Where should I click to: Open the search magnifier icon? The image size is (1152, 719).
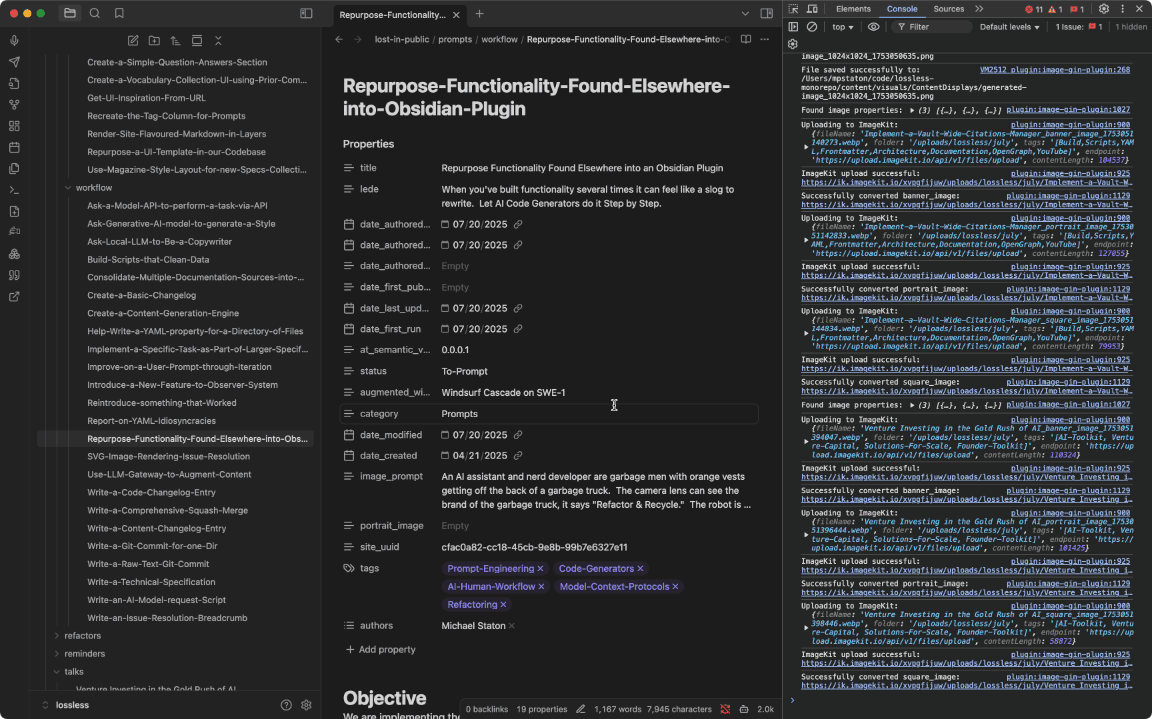(95, 13)
